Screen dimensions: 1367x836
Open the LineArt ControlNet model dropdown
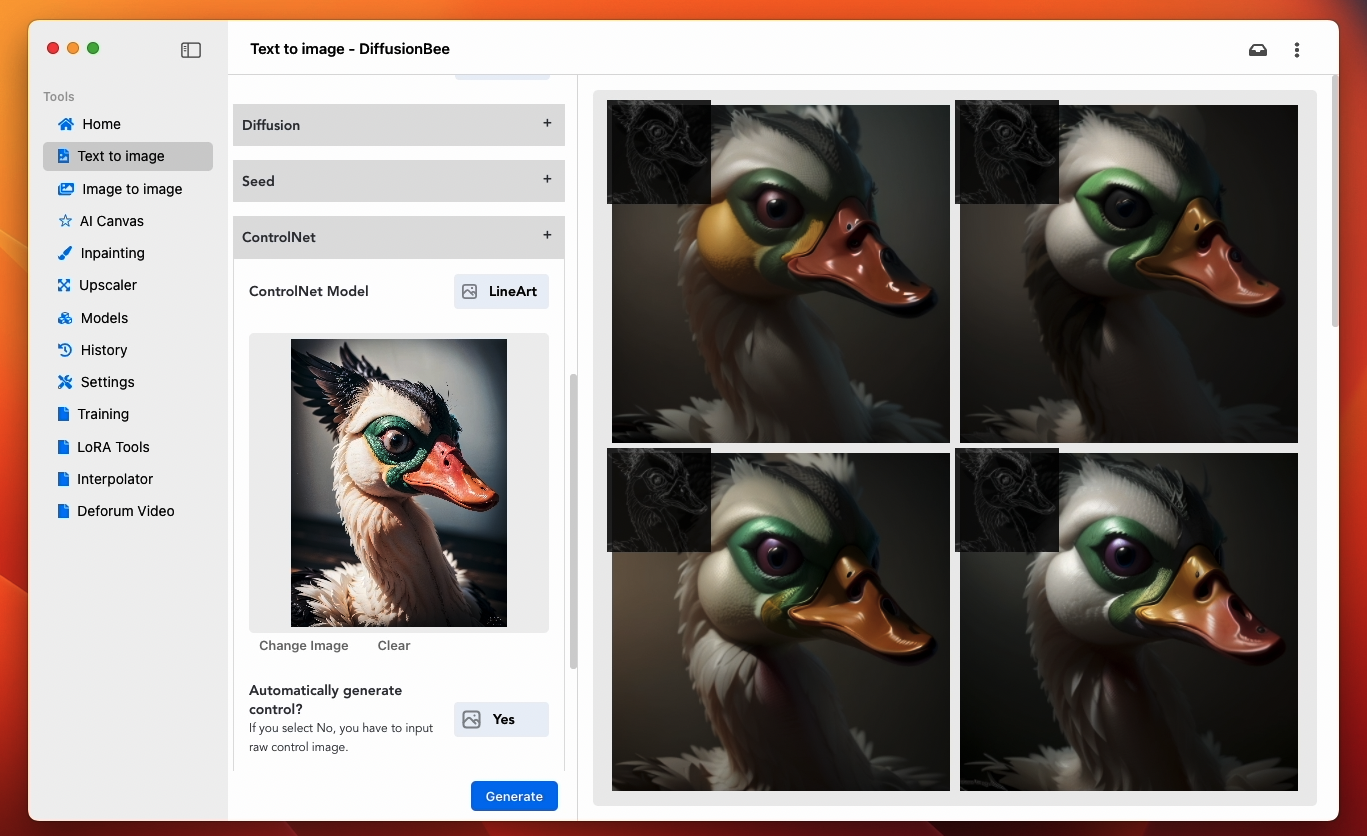501,291
